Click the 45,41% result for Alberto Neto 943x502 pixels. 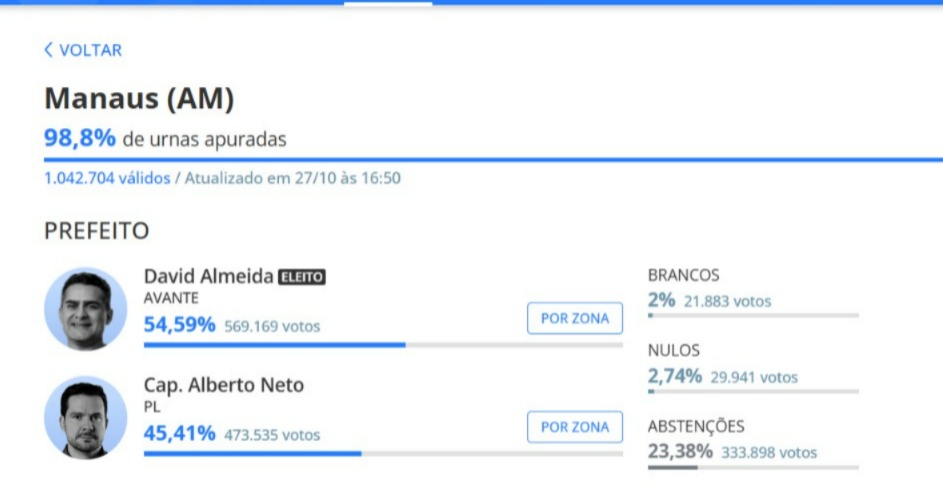point(180,434)
